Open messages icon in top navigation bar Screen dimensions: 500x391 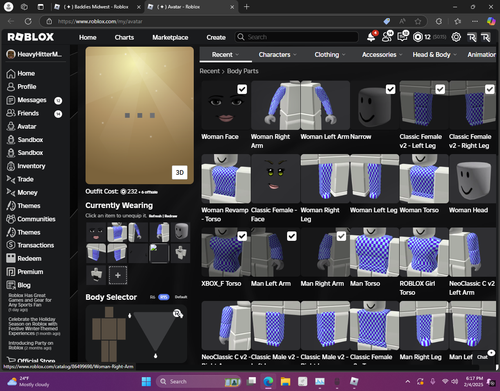[x=403, y=36]
